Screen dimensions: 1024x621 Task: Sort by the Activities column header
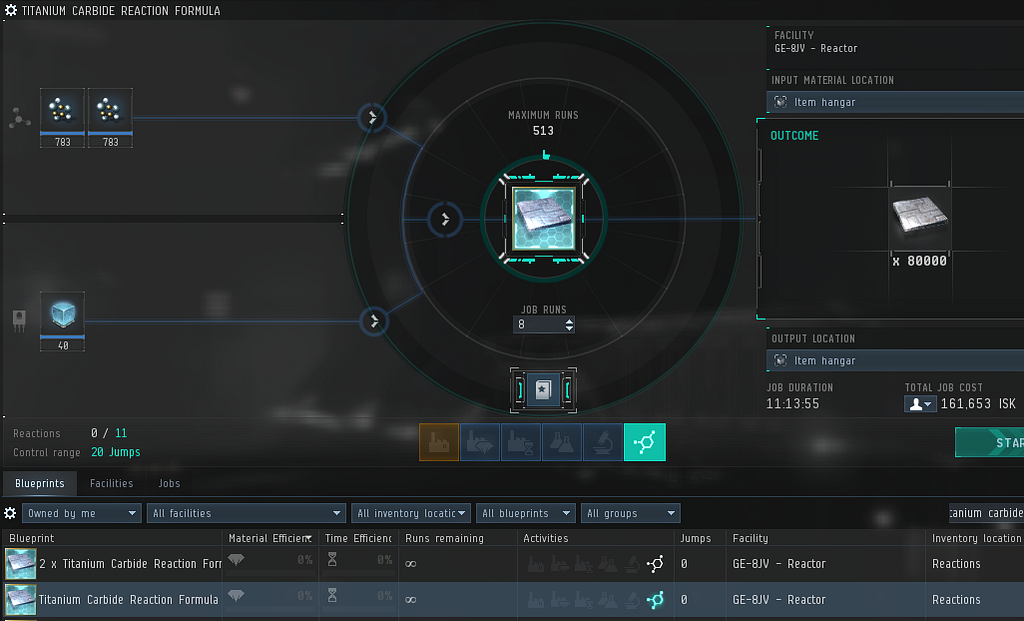tap(596, 538)
